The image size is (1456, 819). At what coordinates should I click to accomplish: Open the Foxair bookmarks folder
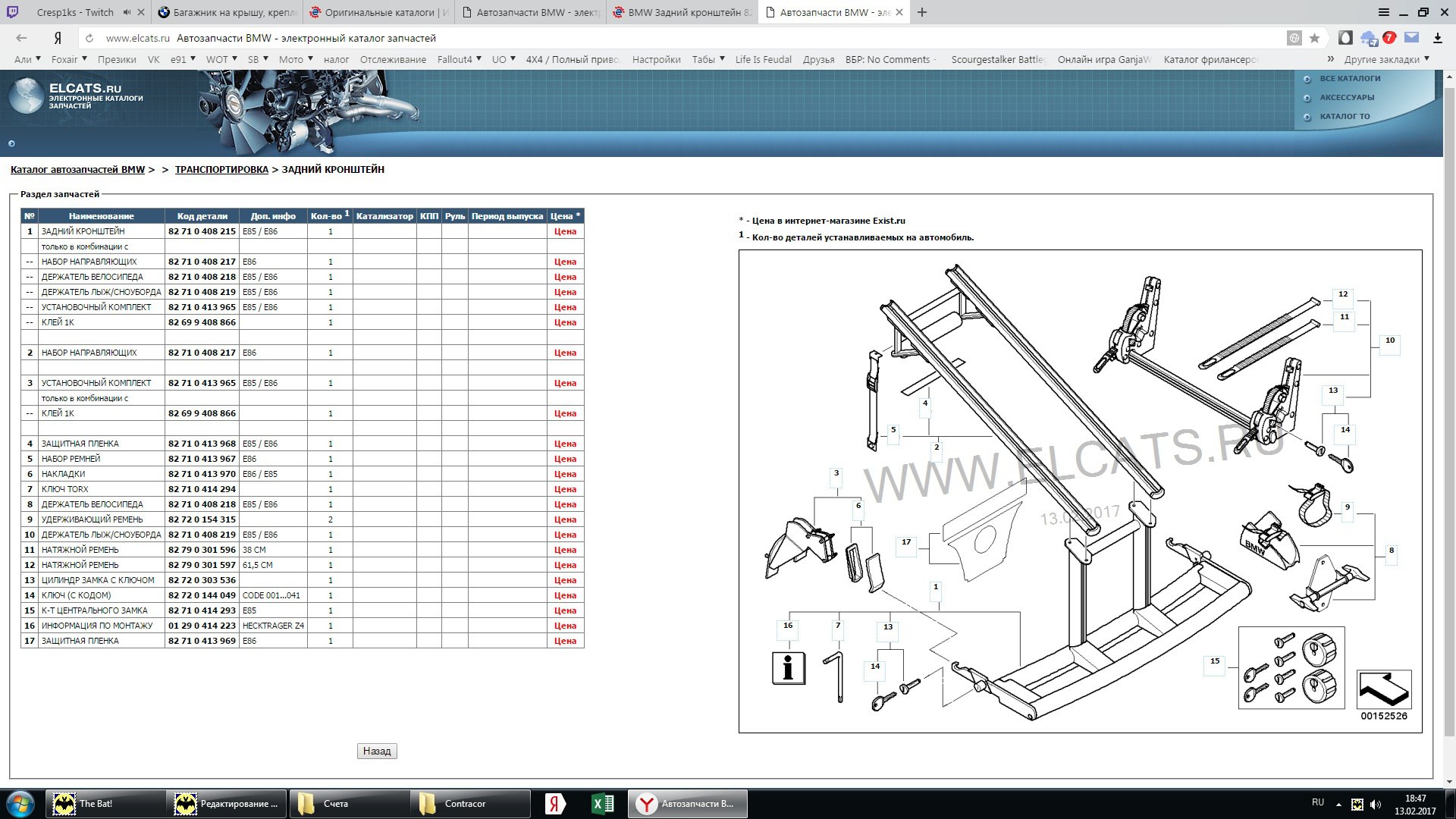click(69, 59)
